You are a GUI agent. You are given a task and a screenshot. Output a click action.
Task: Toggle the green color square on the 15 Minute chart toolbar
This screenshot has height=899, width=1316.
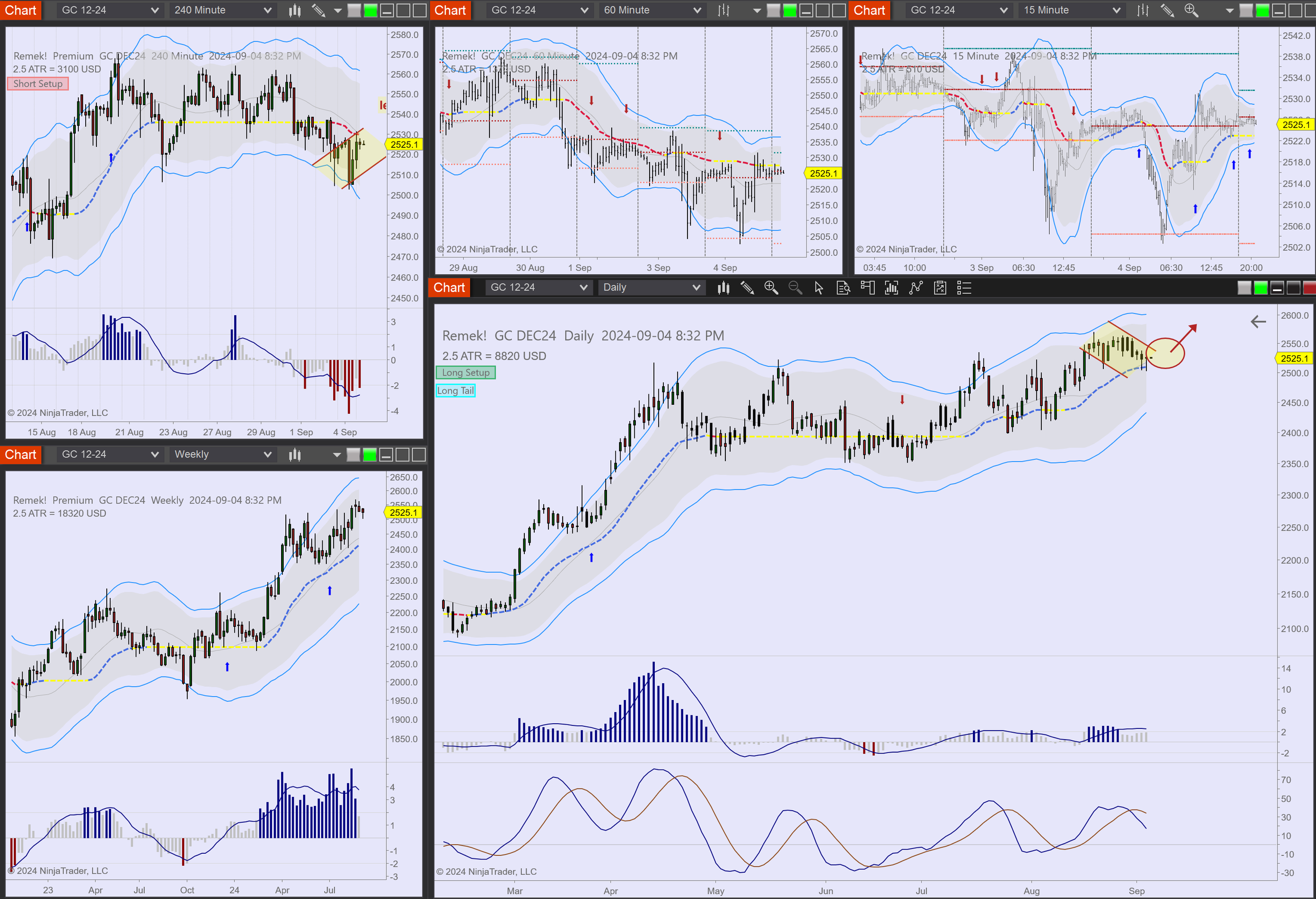coord(1263,10)
